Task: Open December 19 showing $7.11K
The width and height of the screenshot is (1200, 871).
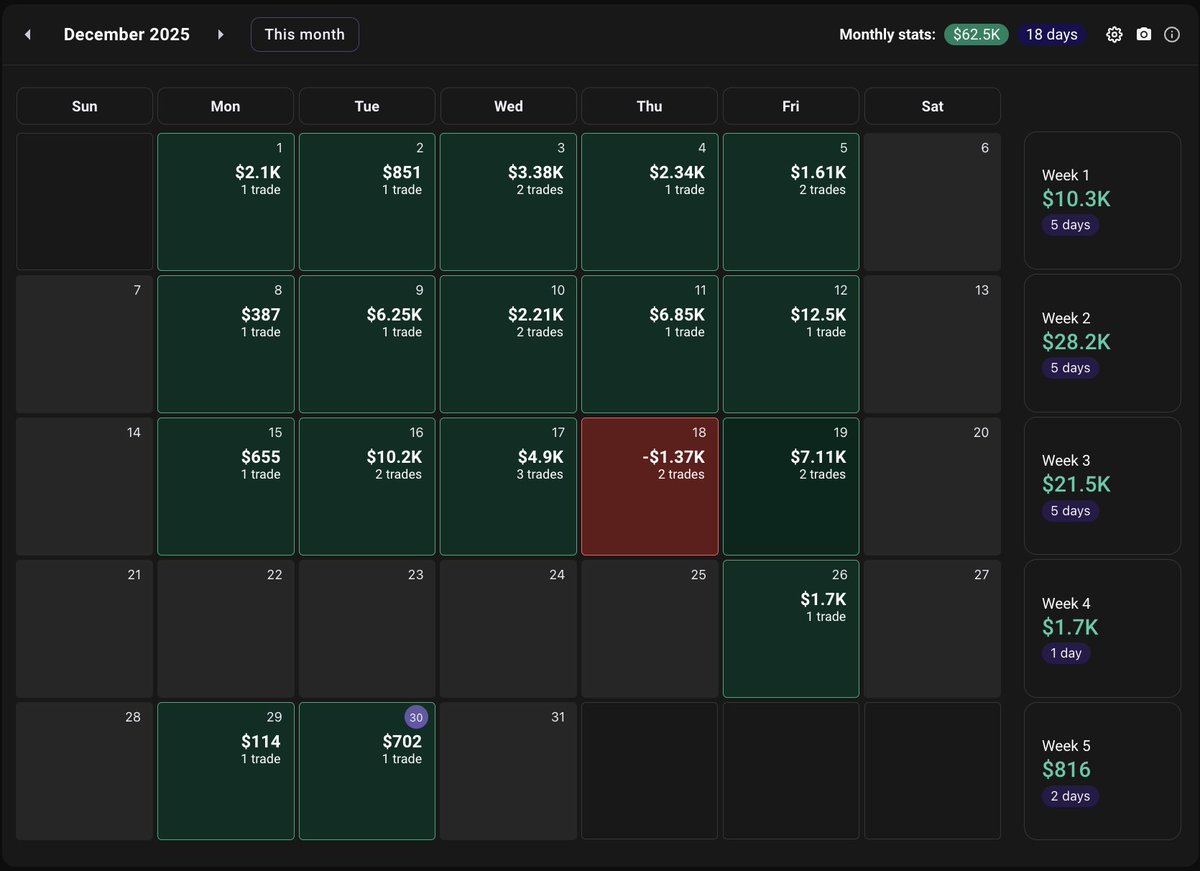Action: coord(791,487)
